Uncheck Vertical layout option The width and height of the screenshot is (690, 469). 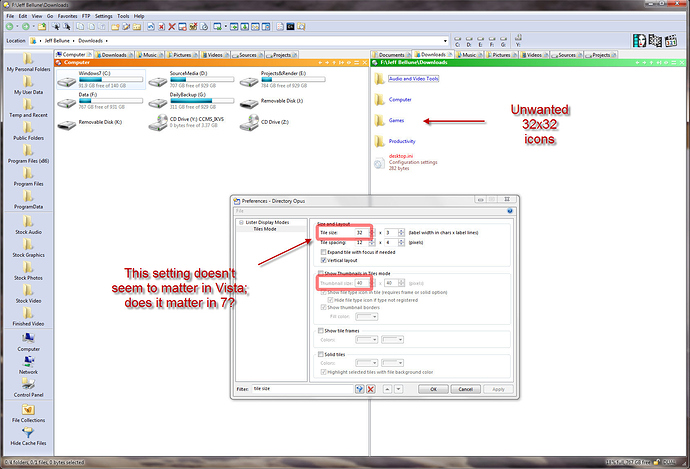pyautogui.click(x=323, y=260)
